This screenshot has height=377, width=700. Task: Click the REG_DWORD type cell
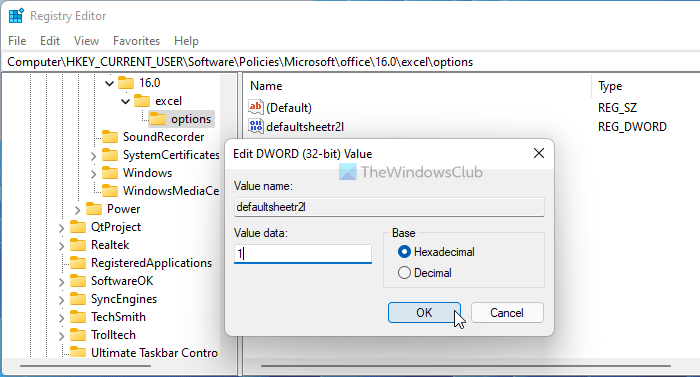pos(632,127)
